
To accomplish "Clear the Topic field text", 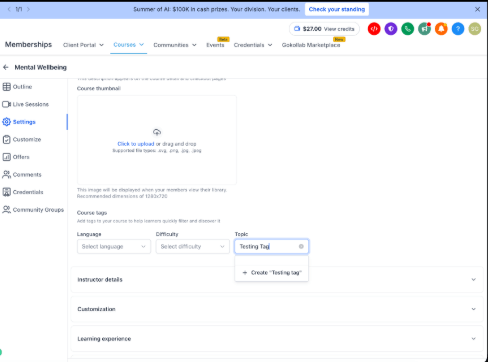I will [301, 246].
